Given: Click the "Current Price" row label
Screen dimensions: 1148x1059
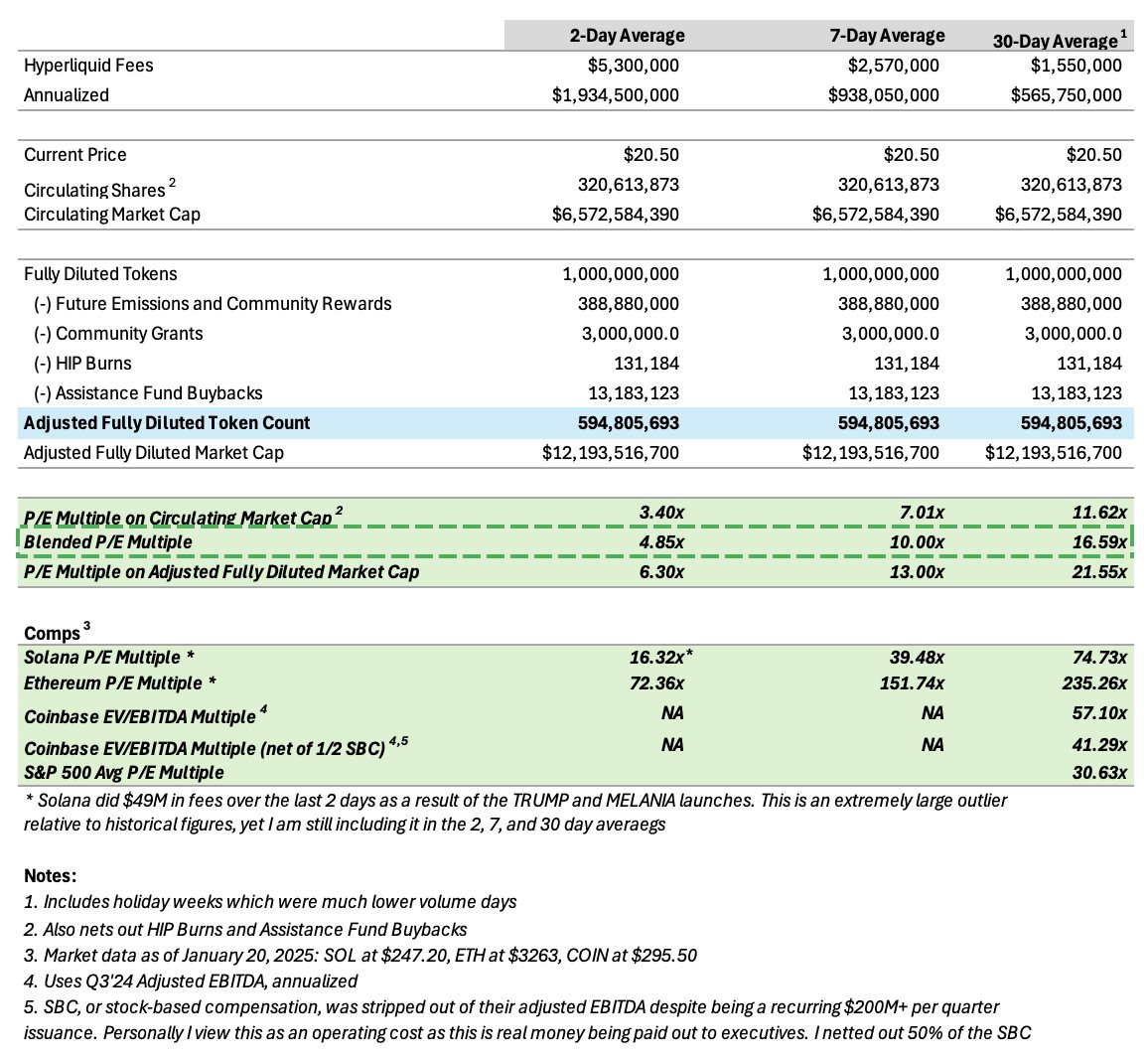Looking at the screenshot, I should [x=74, y=155].
